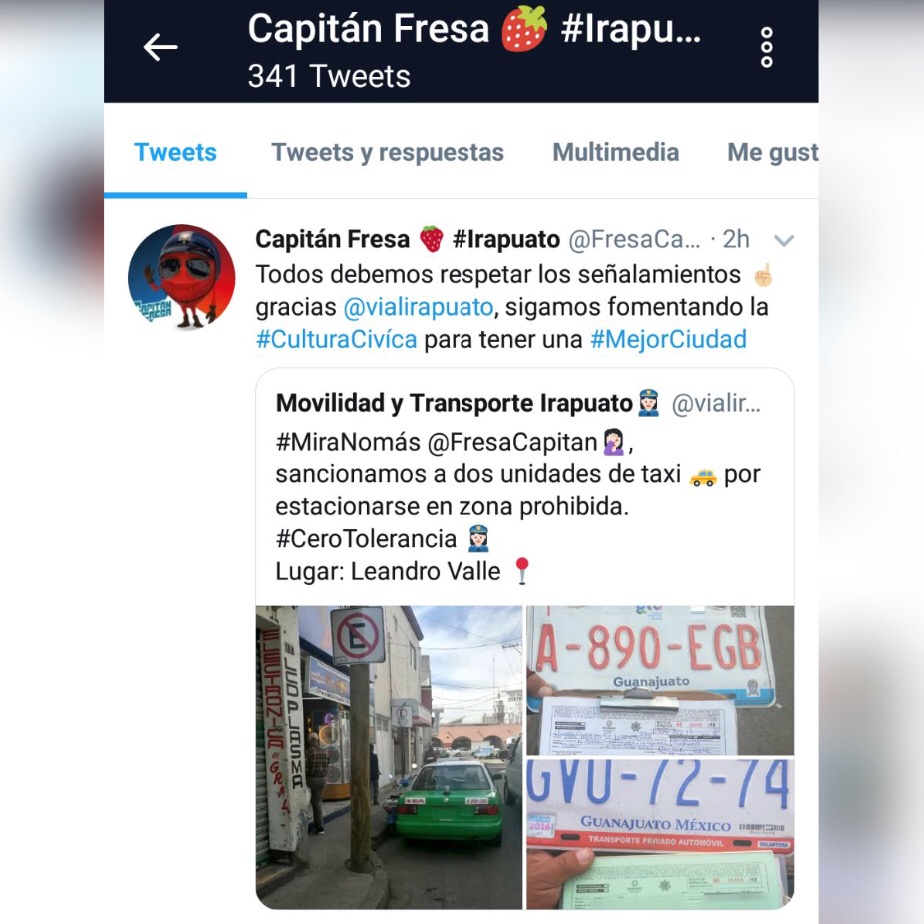Screen dimensions: 924x924
Task: Open the @FresaCa... handle in tweet
Action: [x=634, y=239]
